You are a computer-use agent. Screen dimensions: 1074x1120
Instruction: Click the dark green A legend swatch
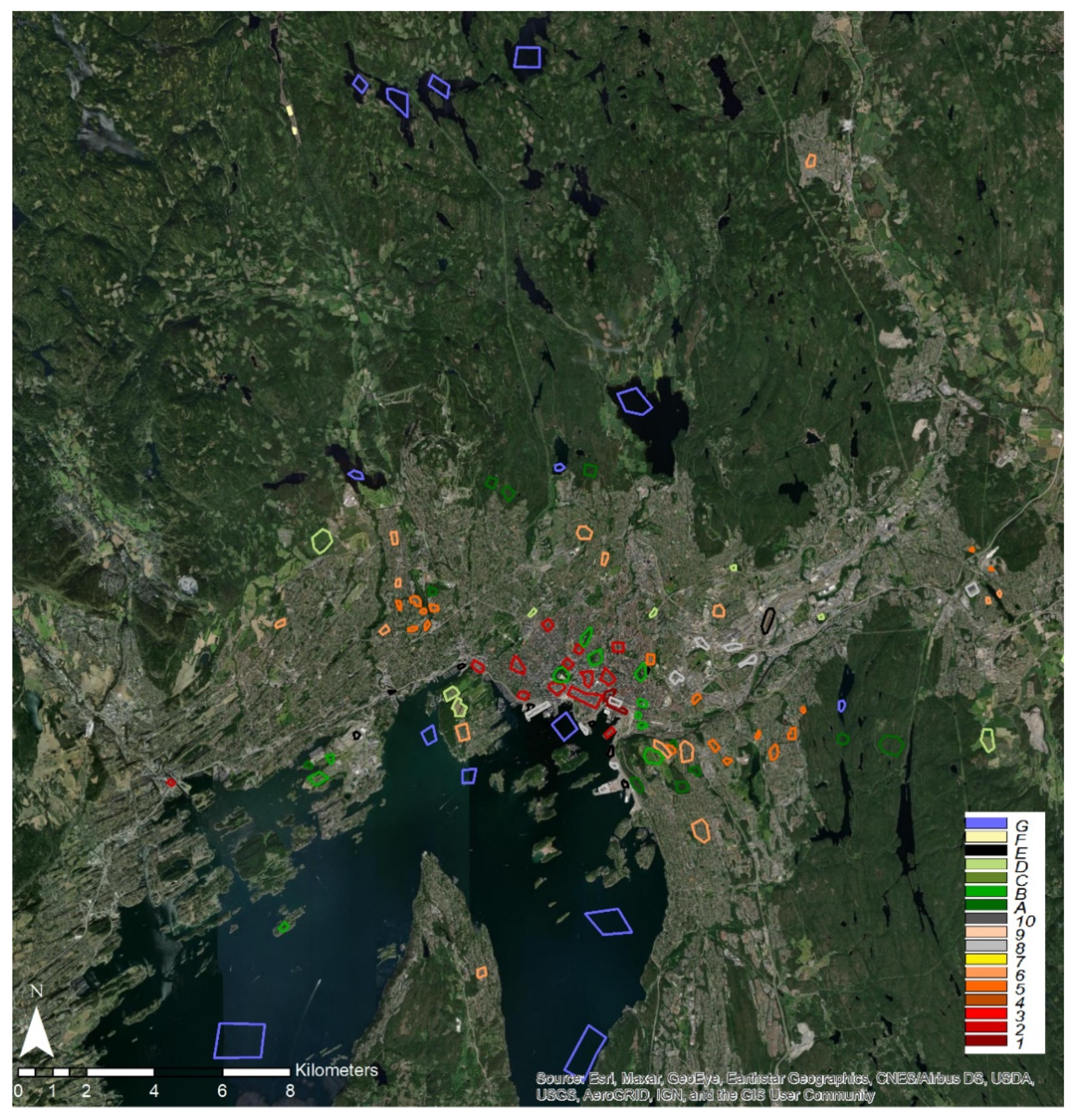[x=986, y=904]
